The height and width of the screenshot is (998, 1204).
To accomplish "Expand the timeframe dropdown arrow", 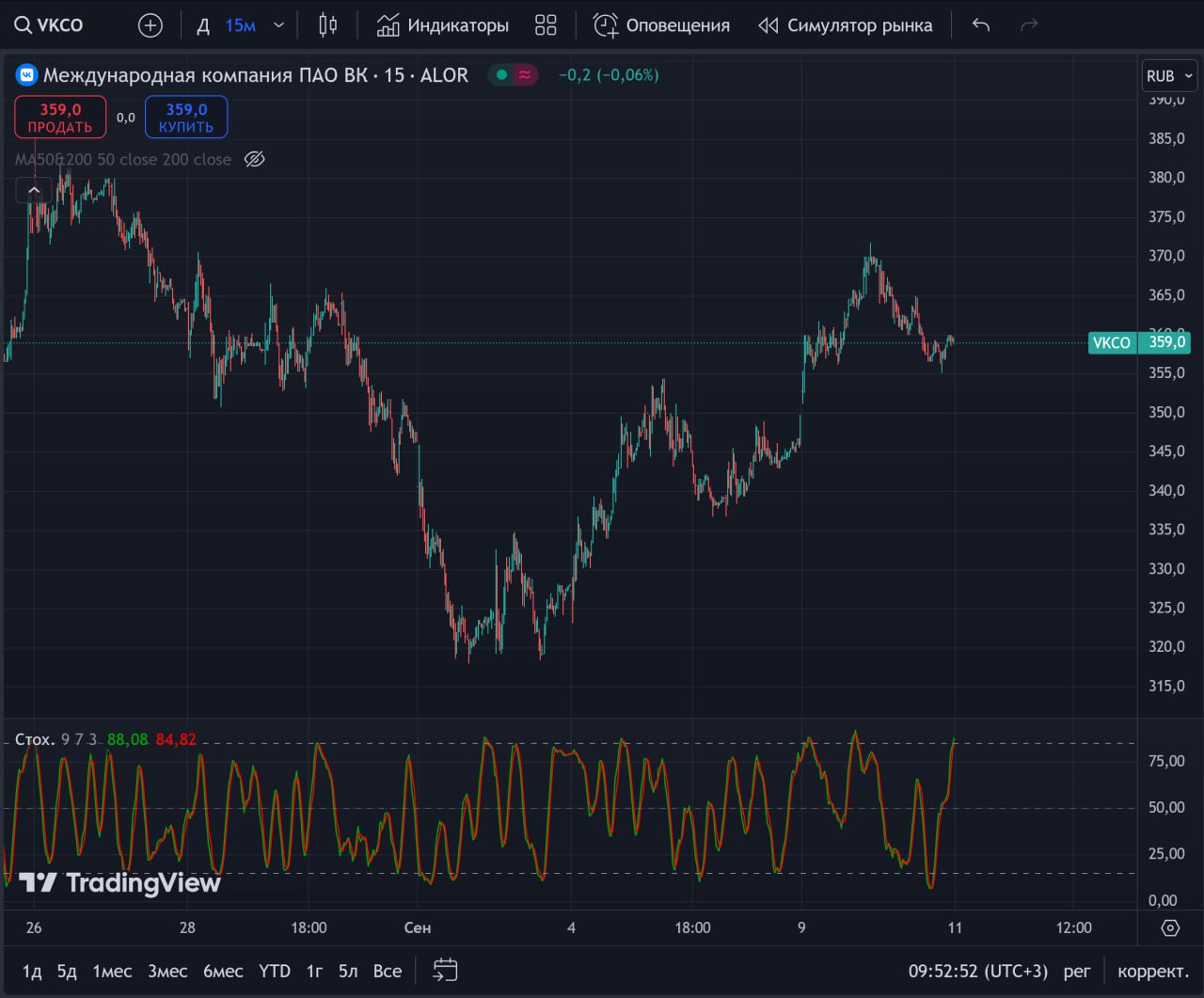I will click(x=278, y=25).
